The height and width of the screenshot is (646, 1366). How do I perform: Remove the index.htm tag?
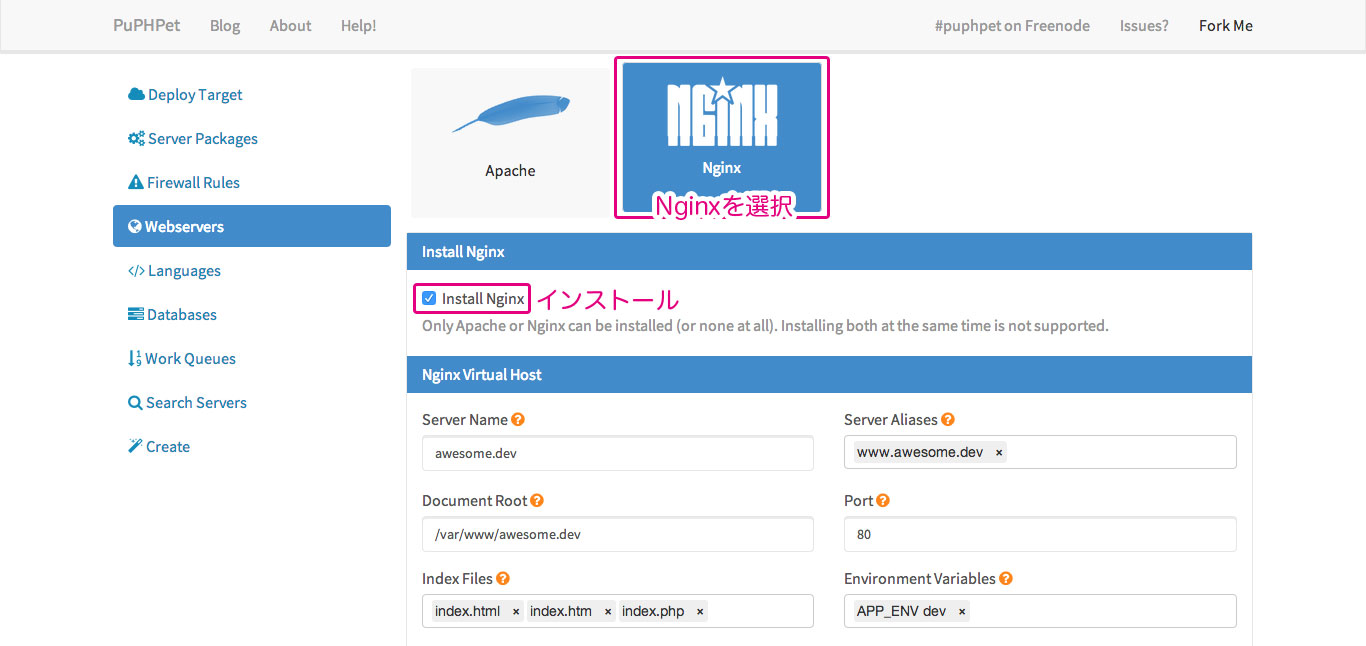click(608, 612)
